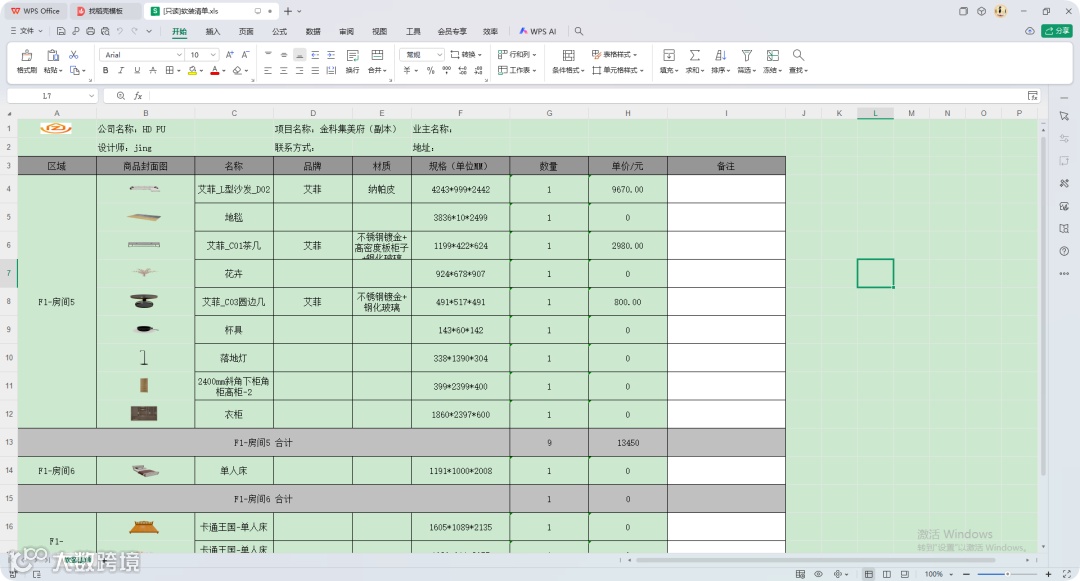
Task: Toggle Underline formatting
Action: tap(137, 70)
